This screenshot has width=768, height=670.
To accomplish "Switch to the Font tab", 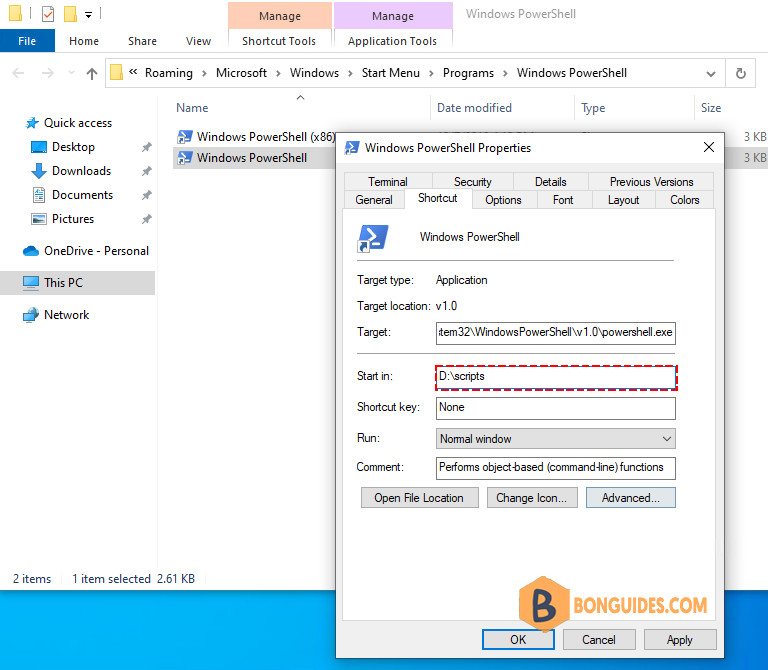I will point(563,200).
